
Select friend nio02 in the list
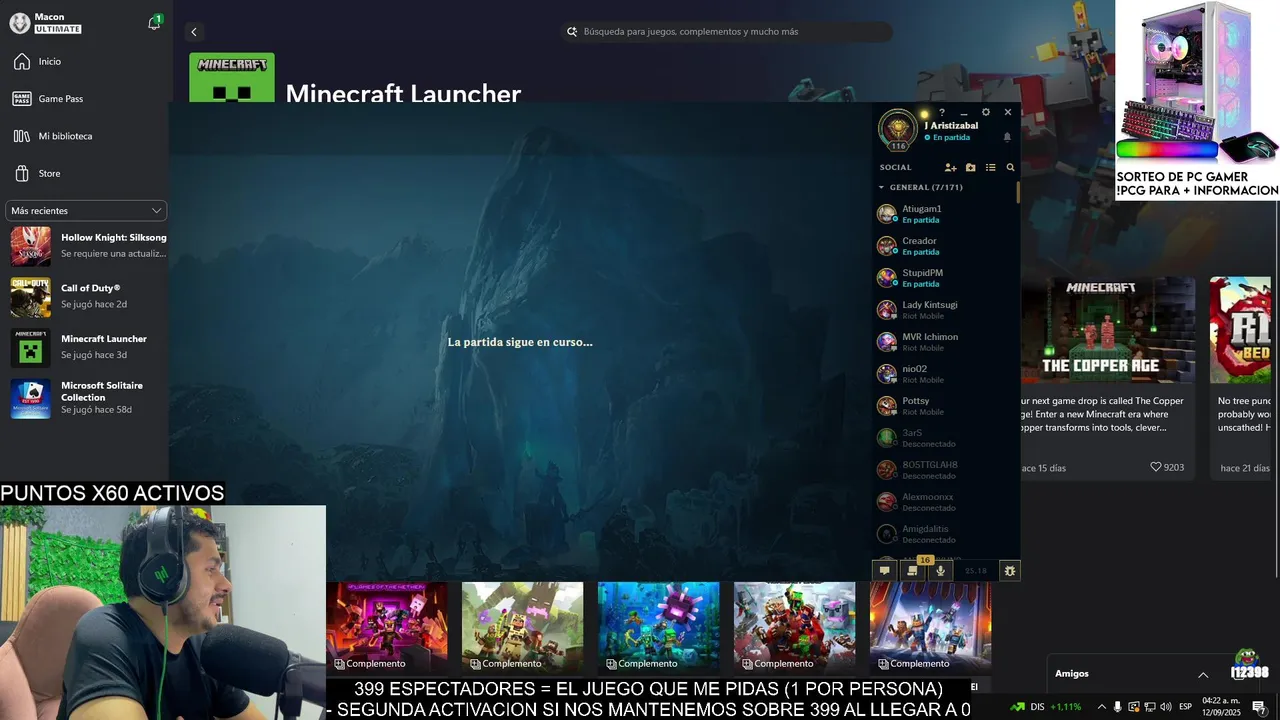pyautogui.click(x=945, y=374)
